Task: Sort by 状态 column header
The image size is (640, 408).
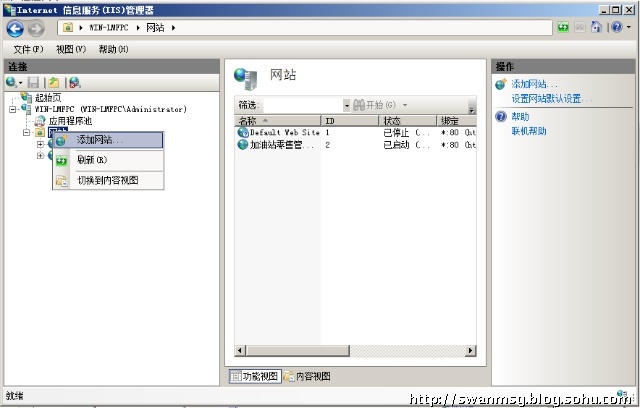Action: pyautogui.click(x=408, y=121)
